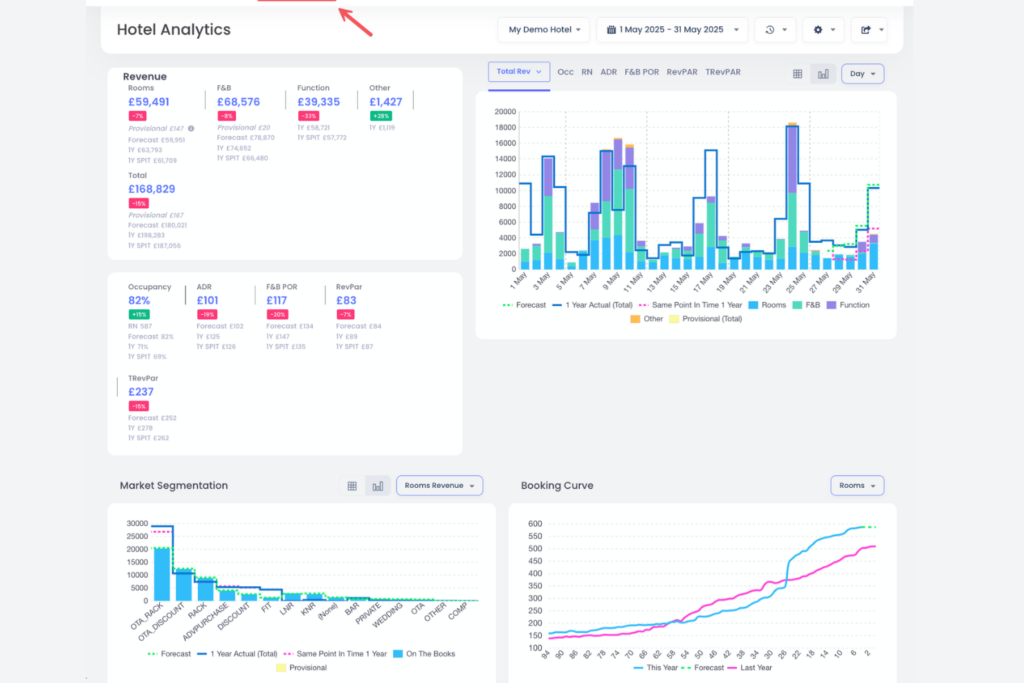This screenshot has height=683, width=1024.
Task: Click the TRevPar value £237
Action: (x=141, y=392)
